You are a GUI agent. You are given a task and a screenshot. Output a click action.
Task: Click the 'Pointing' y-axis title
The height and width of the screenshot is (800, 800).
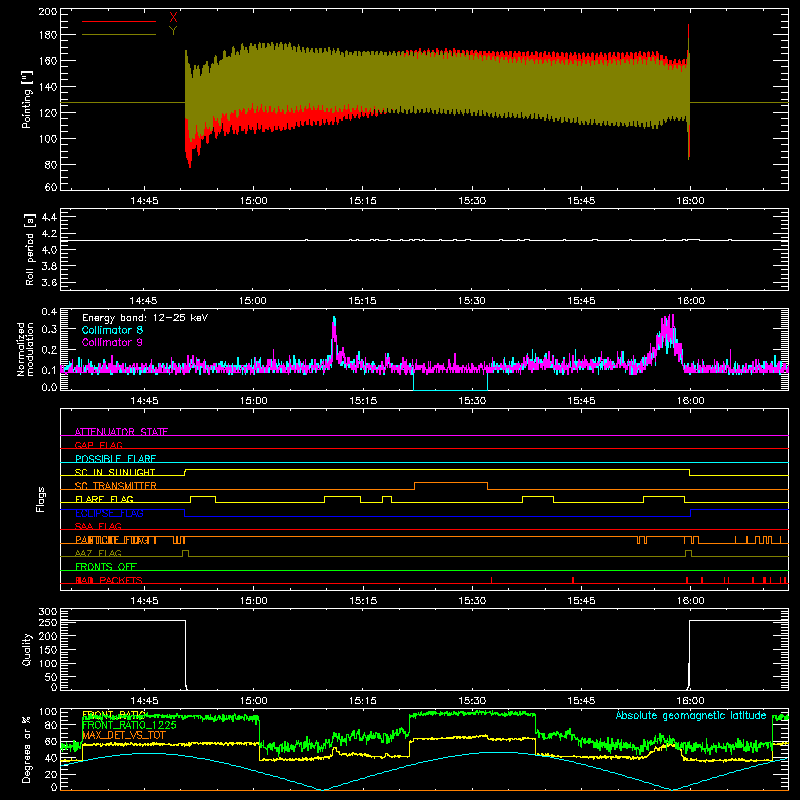[27, 100]
